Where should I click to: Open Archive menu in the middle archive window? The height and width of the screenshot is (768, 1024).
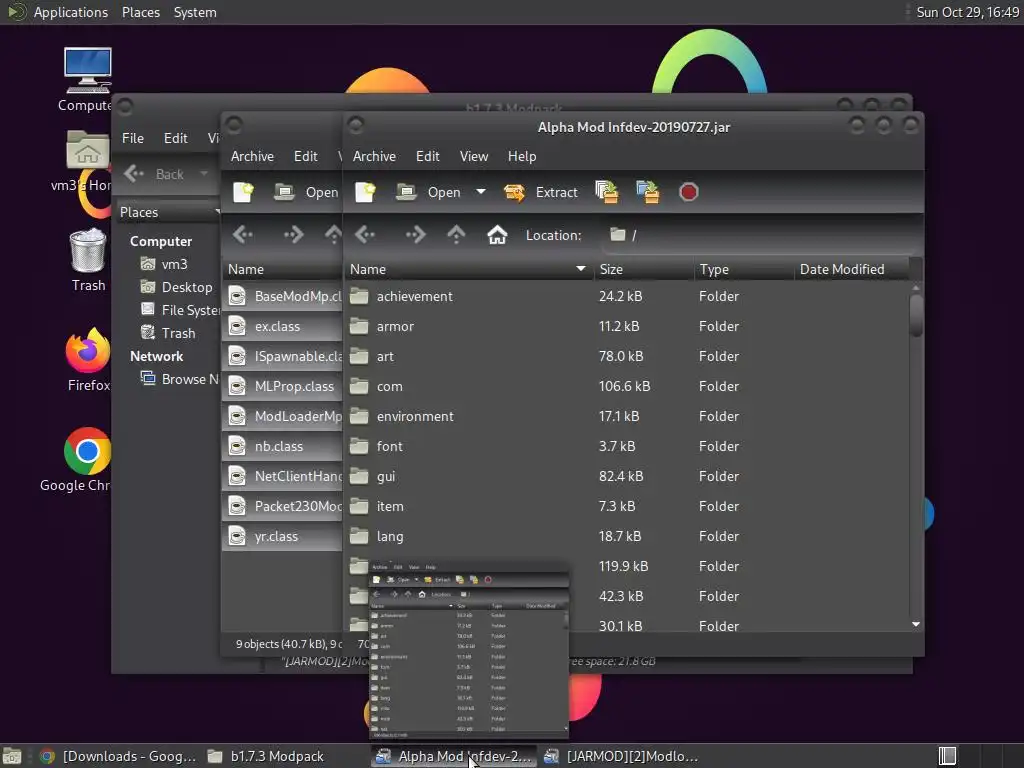coord(252,156)
